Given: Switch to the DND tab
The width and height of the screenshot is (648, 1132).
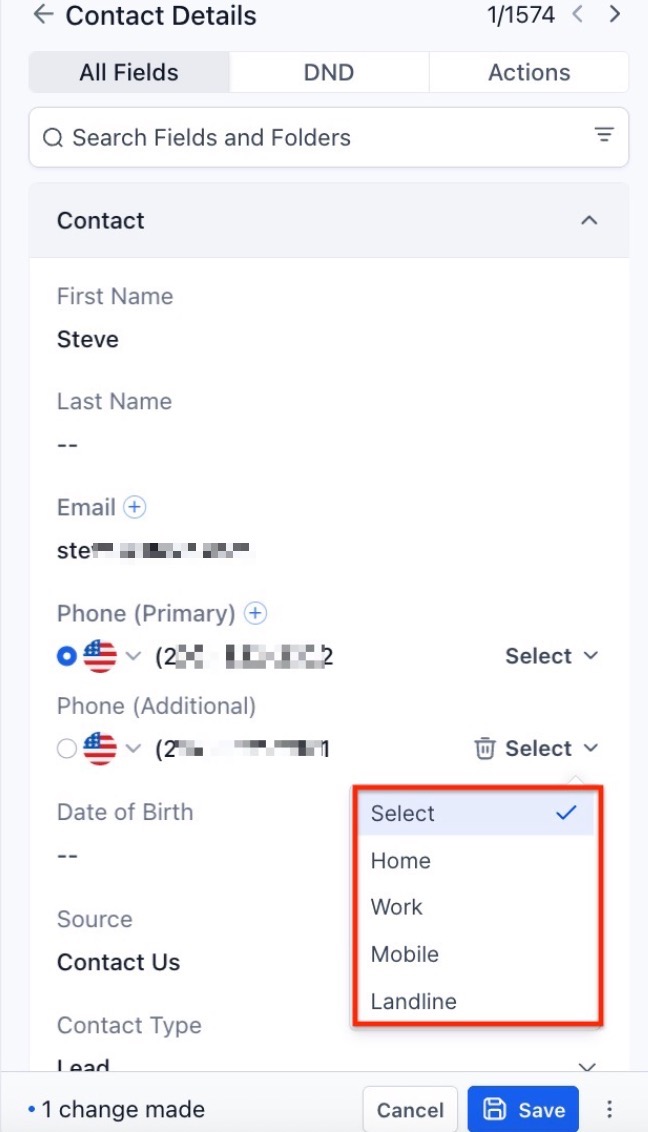Looking at the screenshot, I should (x=329, y=72).
